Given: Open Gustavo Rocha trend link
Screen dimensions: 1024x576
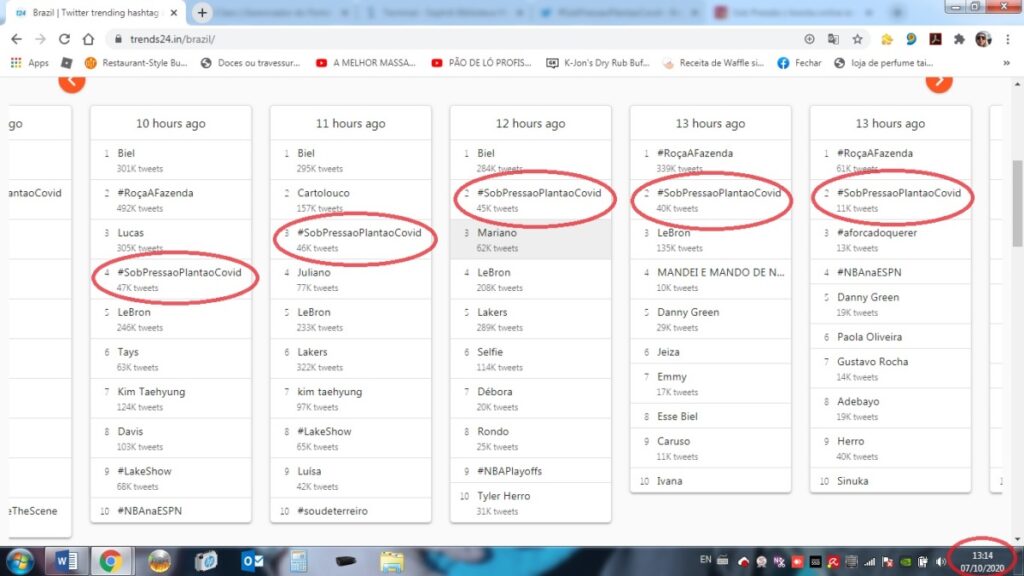Looking at the screenshot, I should 872,362.
